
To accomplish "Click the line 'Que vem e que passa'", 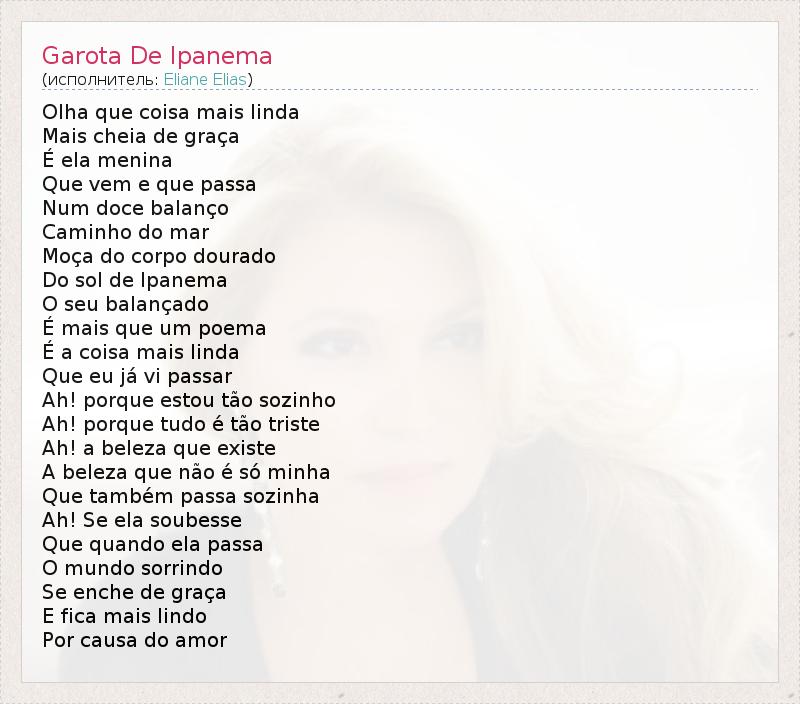I will tap(149, 184).
